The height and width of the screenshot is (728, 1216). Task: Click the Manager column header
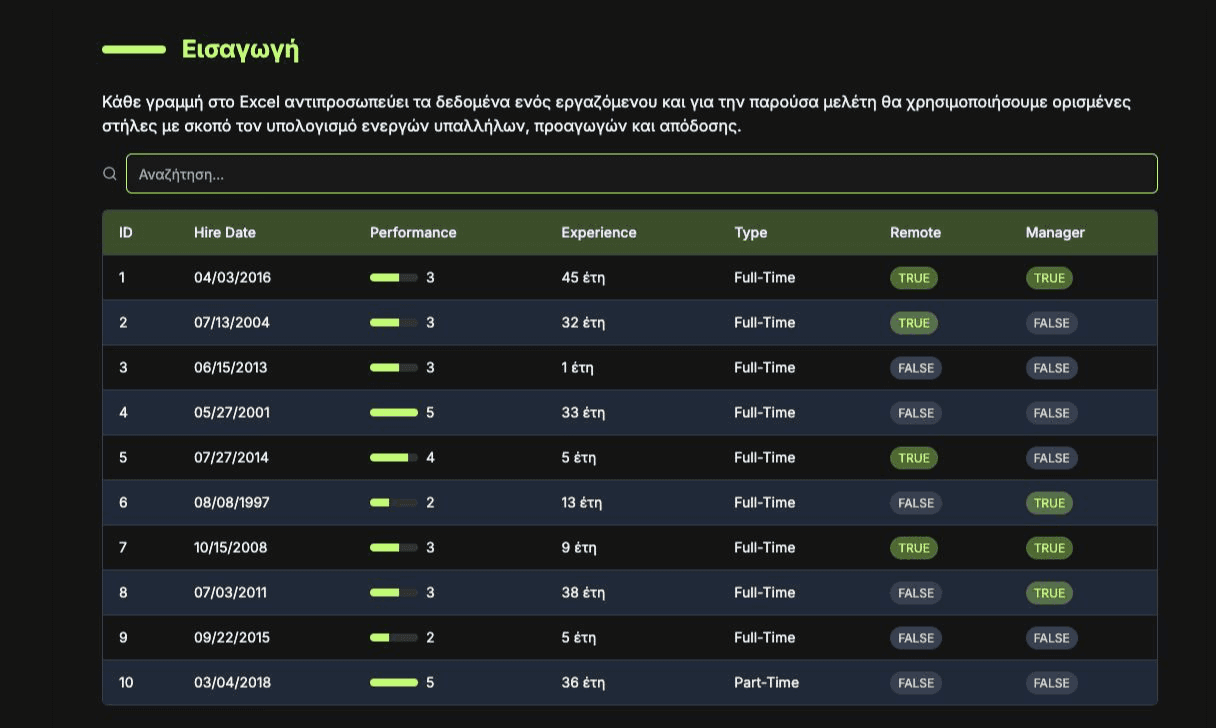(x=1055, y=232)
